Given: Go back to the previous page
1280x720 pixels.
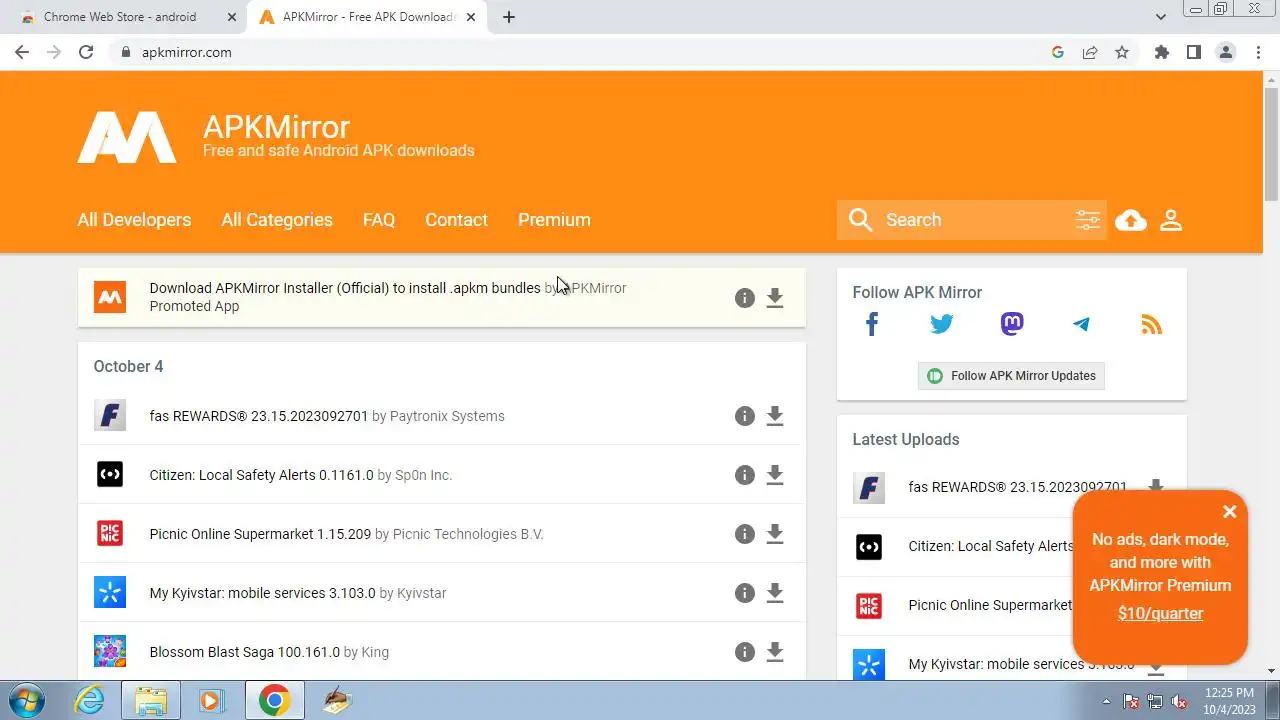Looking at the screenshot, I should (22, 52).
